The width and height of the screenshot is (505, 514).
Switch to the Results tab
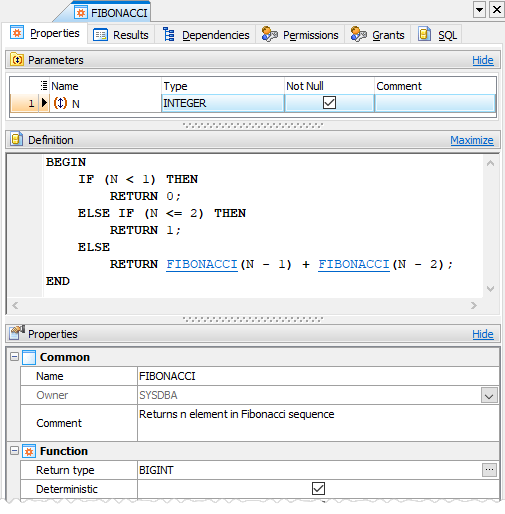click(x=121, y=35)
